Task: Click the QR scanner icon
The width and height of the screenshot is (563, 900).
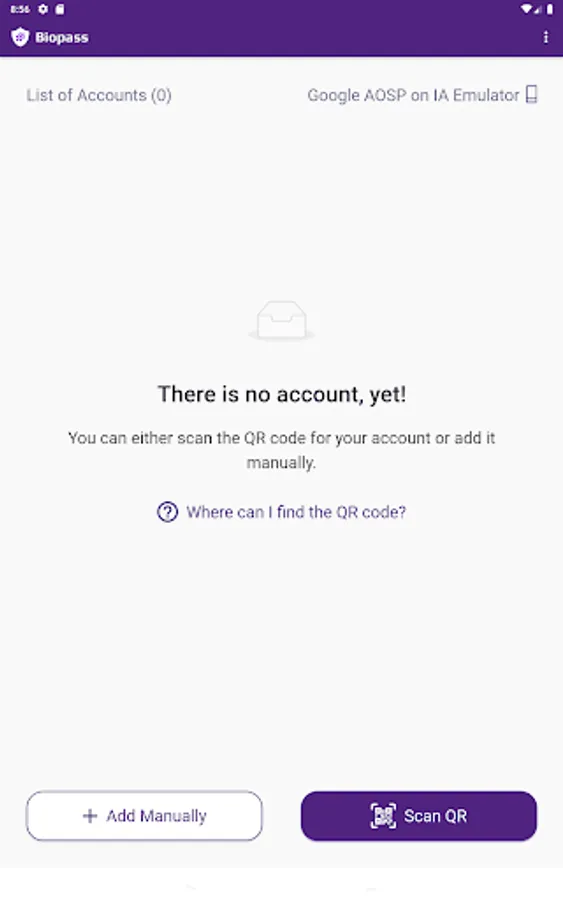Action: [383, 816]
